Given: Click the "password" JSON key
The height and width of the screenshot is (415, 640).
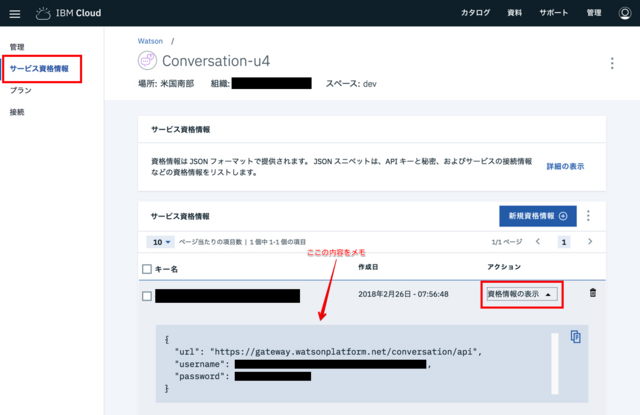Looking at the screenshot, I should click(x=200, y=376).
